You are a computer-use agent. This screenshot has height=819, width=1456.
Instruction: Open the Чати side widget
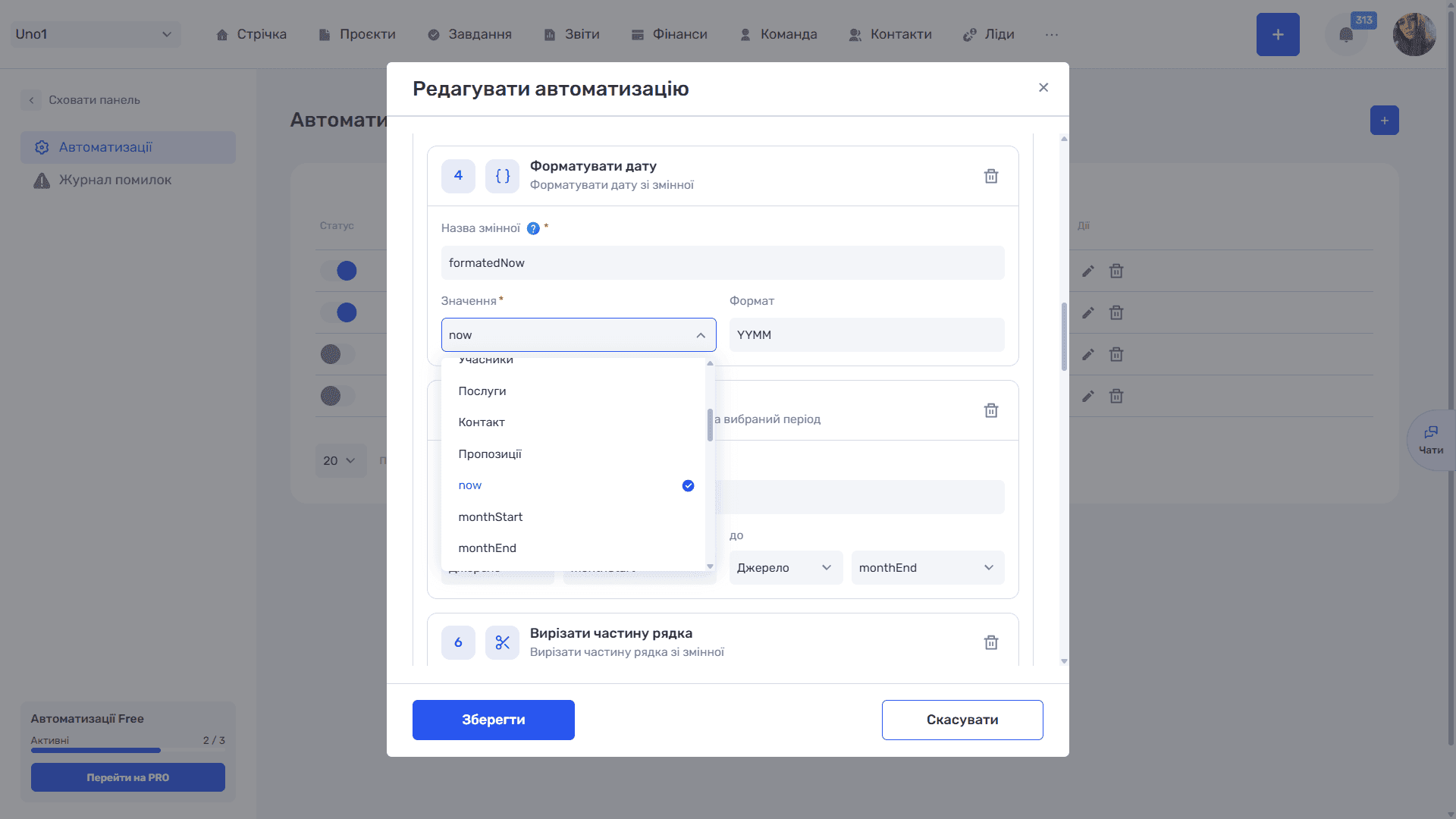coord(1431,441)
